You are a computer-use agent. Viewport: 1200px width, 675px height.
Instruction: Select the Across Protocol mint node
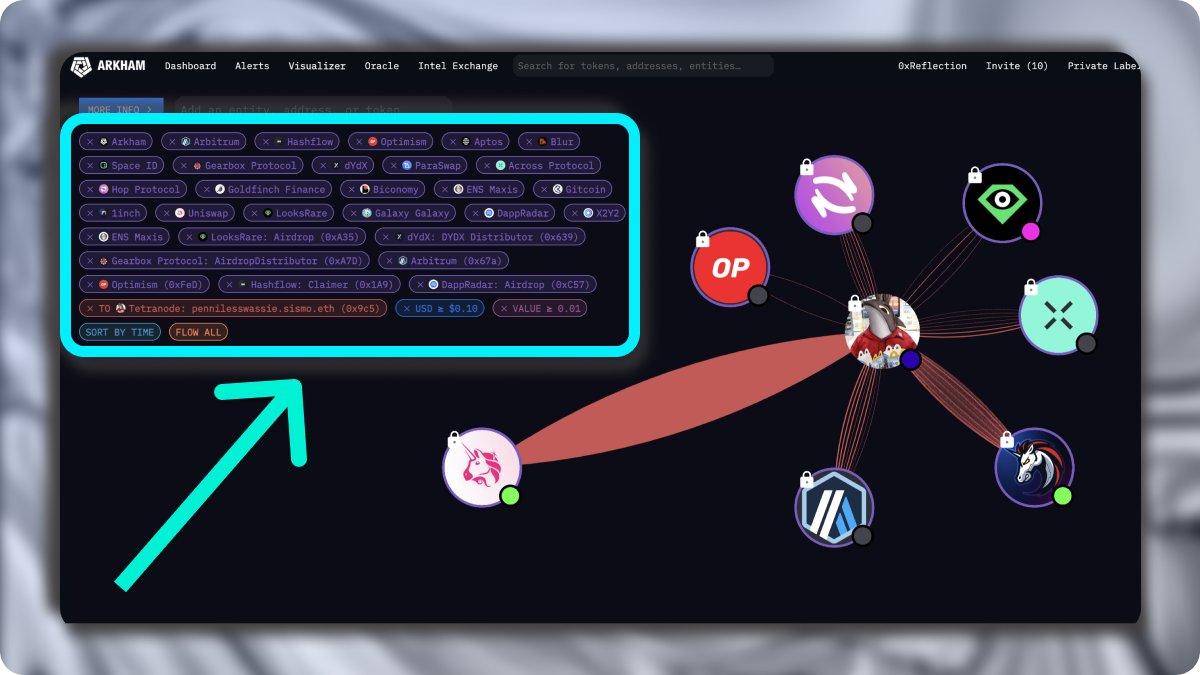point(1058,315)
